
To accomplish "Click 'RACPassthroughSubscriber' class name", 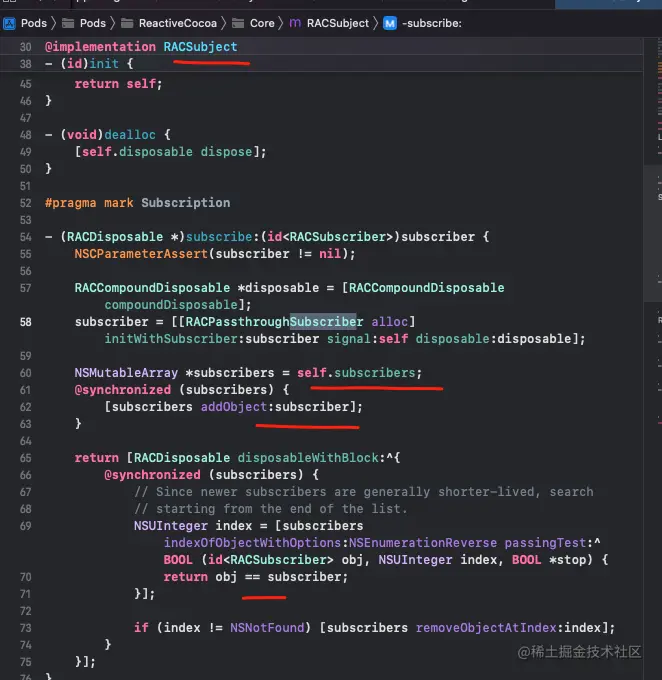I will (x=275, y=322).
